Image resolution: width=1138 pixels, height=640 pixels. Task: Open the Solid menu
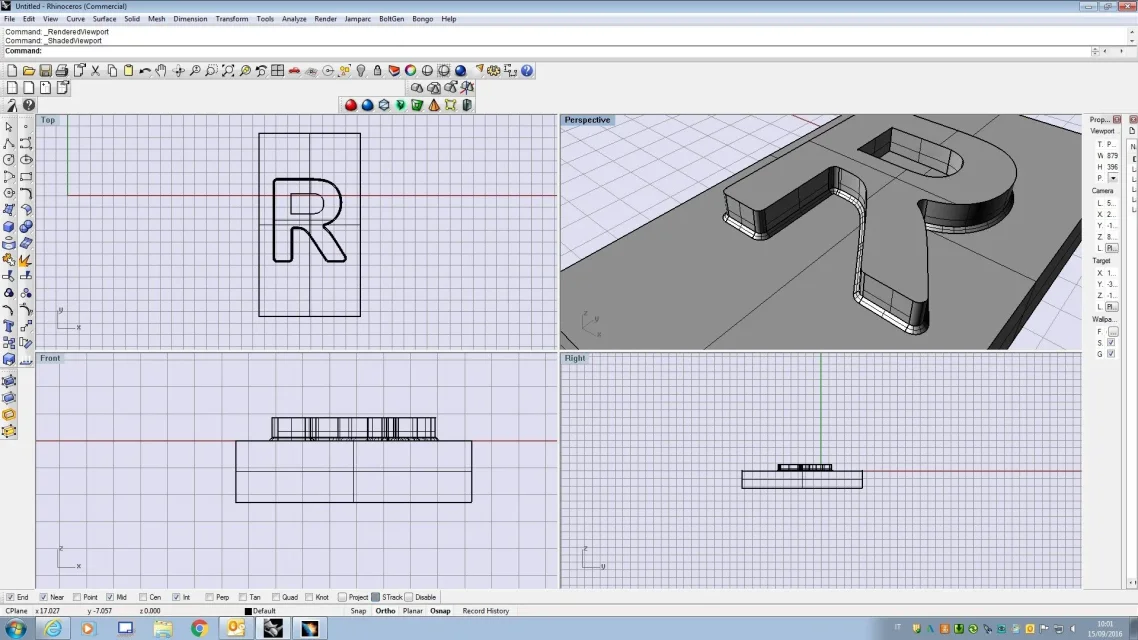131,19
